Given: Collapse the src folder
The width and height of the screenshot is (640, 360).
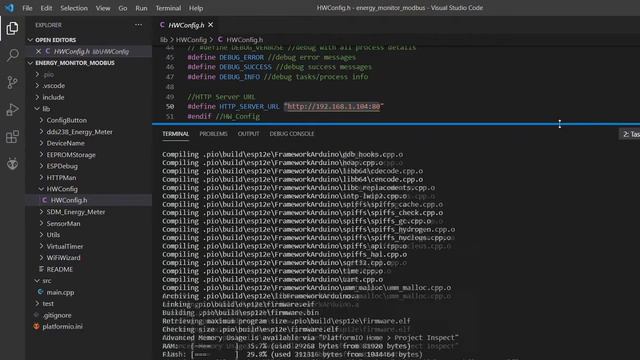Looking at the screenshot, I should [38, 280].
